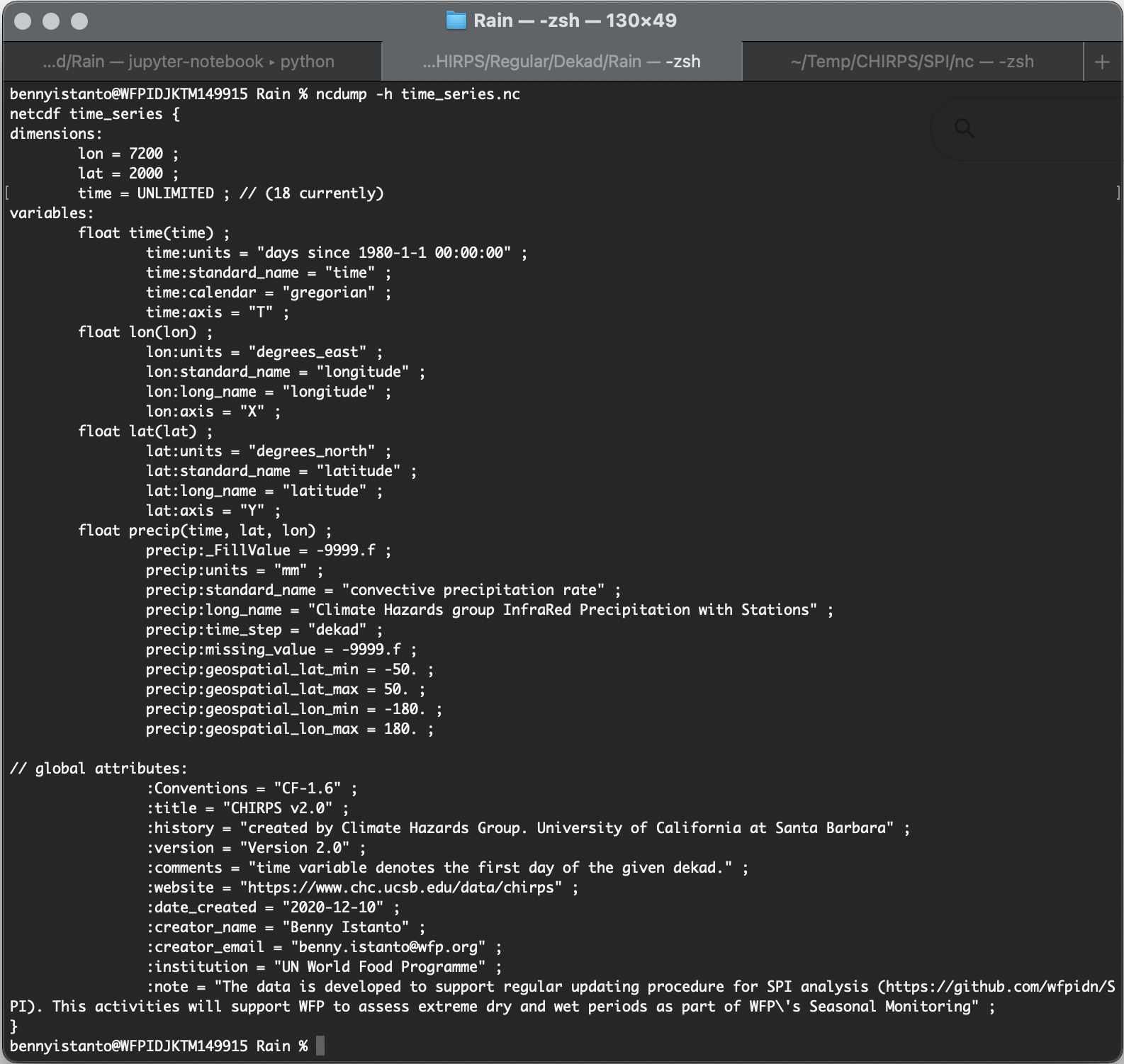Zoom the terminal window to full size
This screenshot has height=1064, width=1124.
pyautogui.click(x=79, y=21)
